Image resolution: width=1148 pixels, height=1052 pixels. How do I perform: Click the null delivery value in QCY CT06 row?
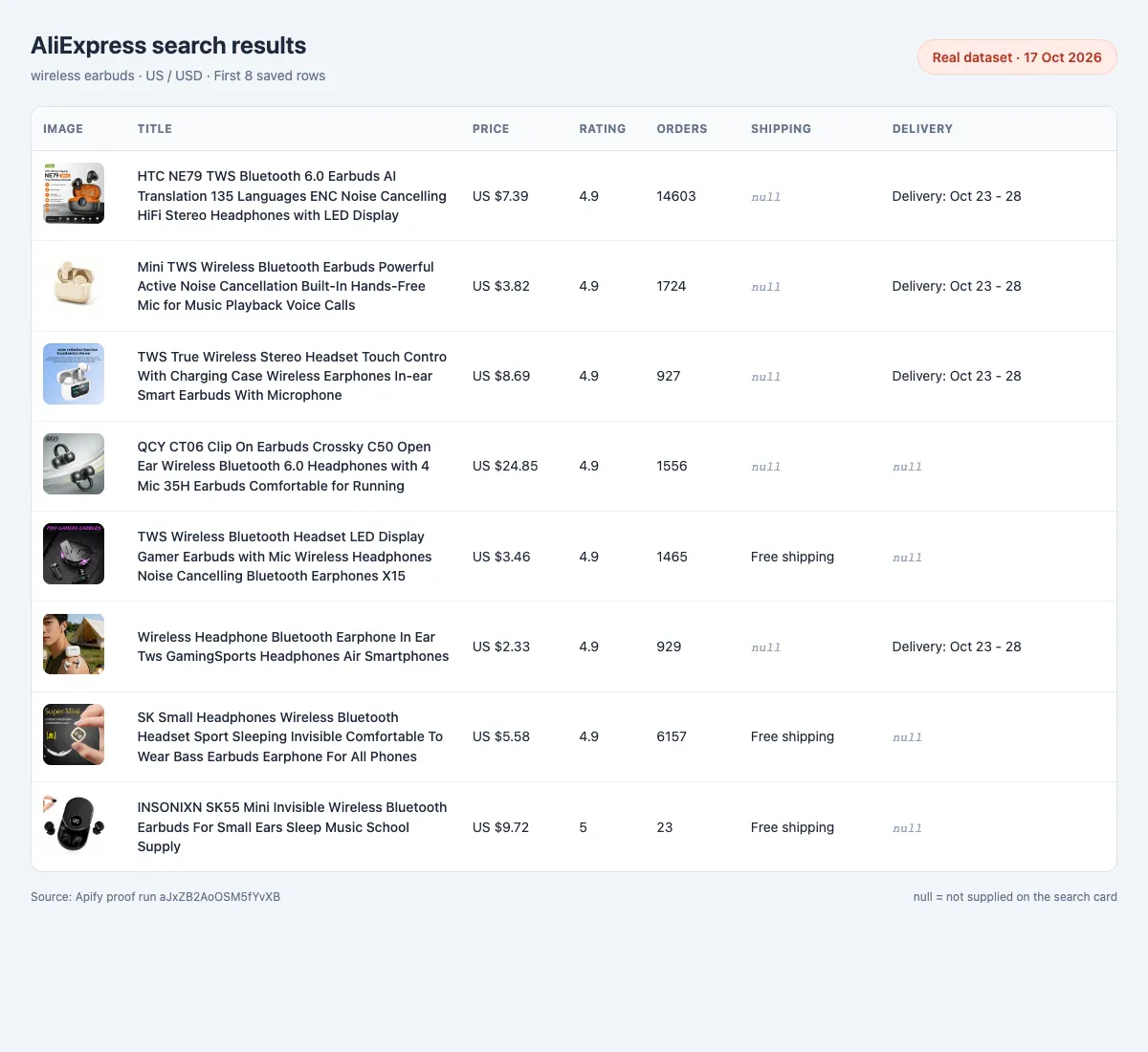(x=907, y=467)
